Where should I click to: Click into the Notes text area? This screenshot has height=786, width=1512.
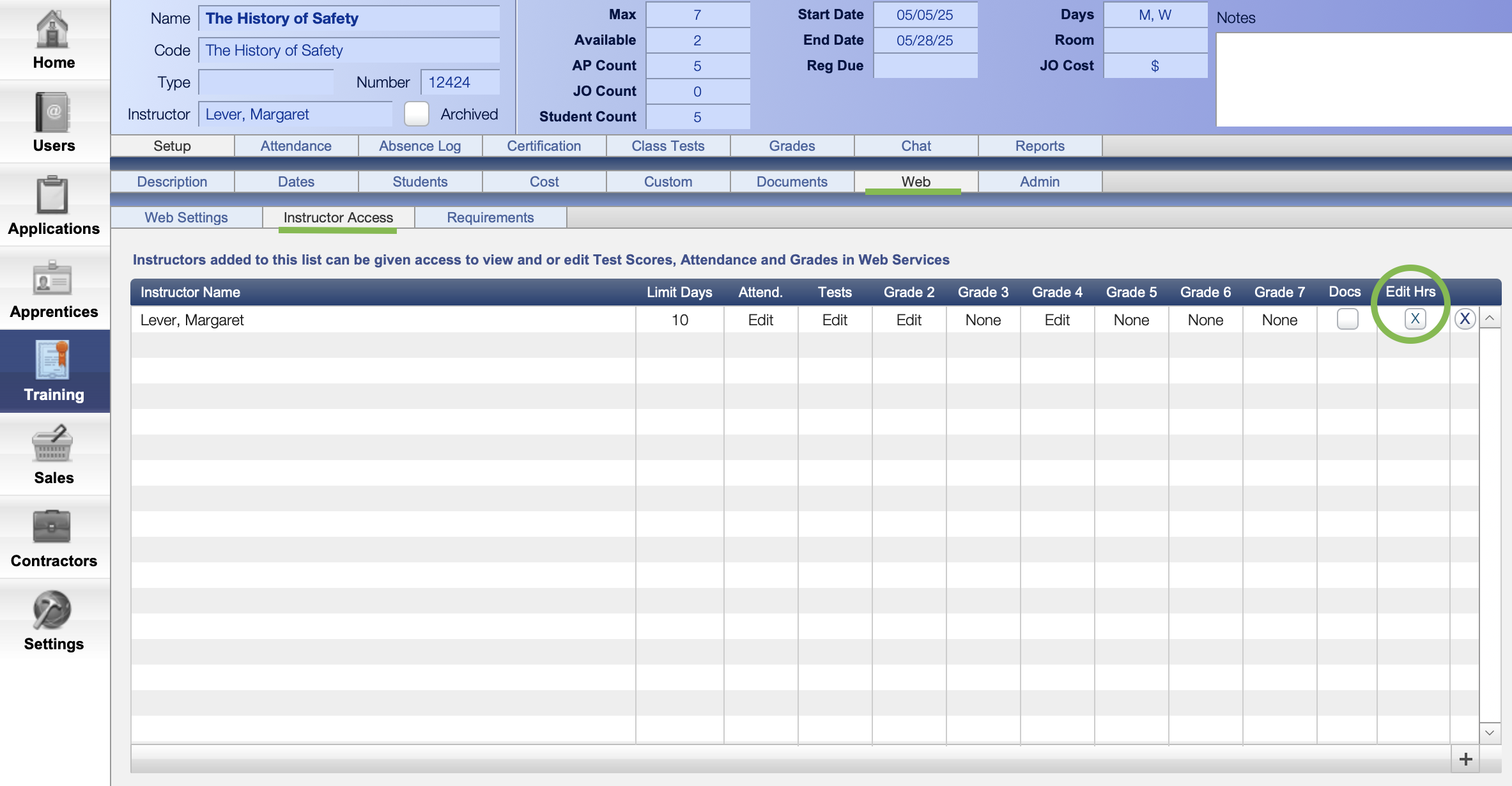[x=1364, y=80]
